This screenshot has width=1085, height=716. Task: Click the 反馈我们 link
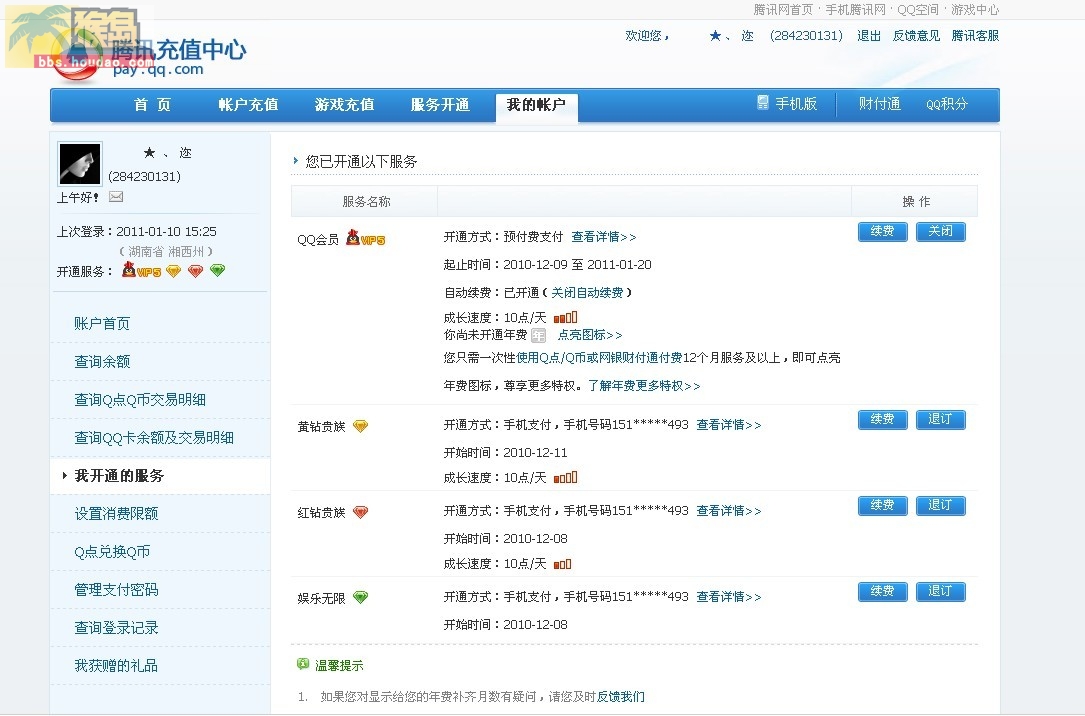tap(621, 697)
